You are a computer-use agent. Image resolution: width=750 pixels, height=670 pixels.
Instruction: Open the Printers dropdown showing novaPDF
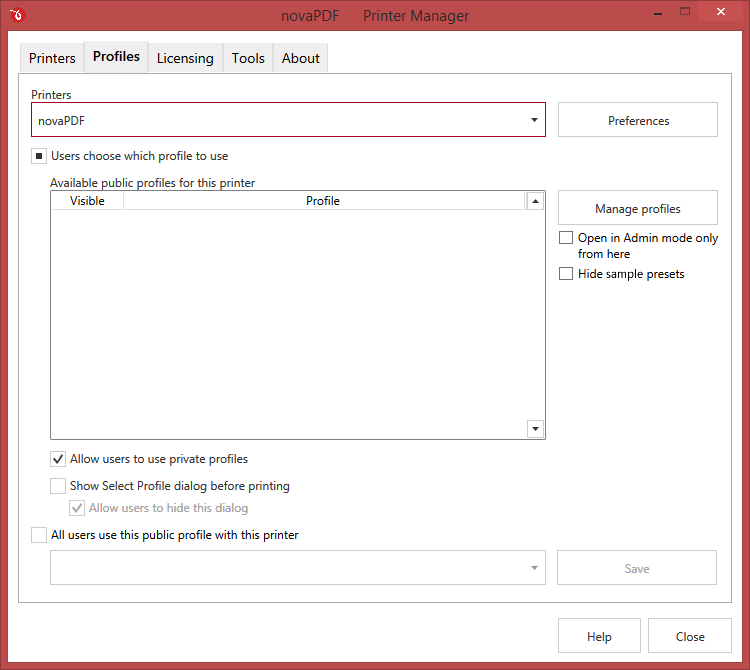point(288,120)
